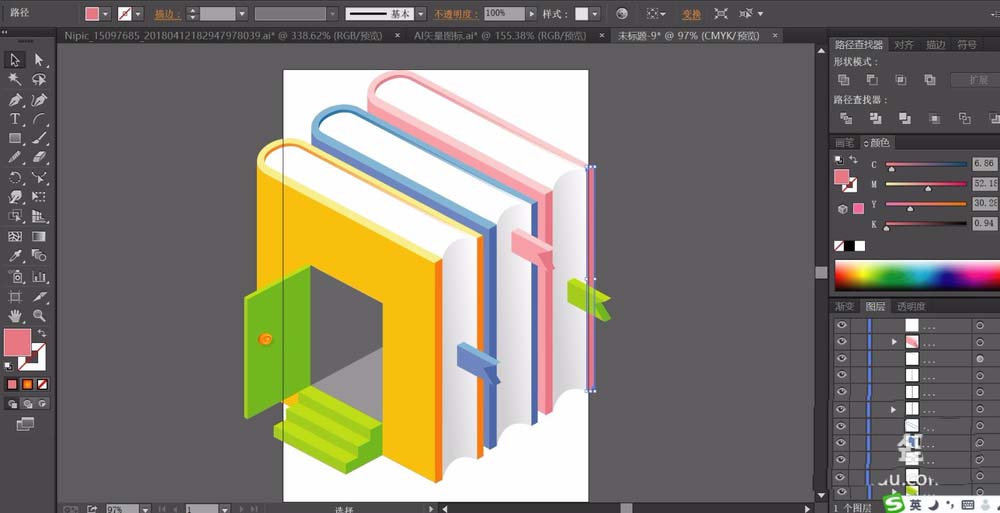The width and height of the screenshot is (1000, 513).
Task: Select the Pen tool
Action: coord(15,100)
